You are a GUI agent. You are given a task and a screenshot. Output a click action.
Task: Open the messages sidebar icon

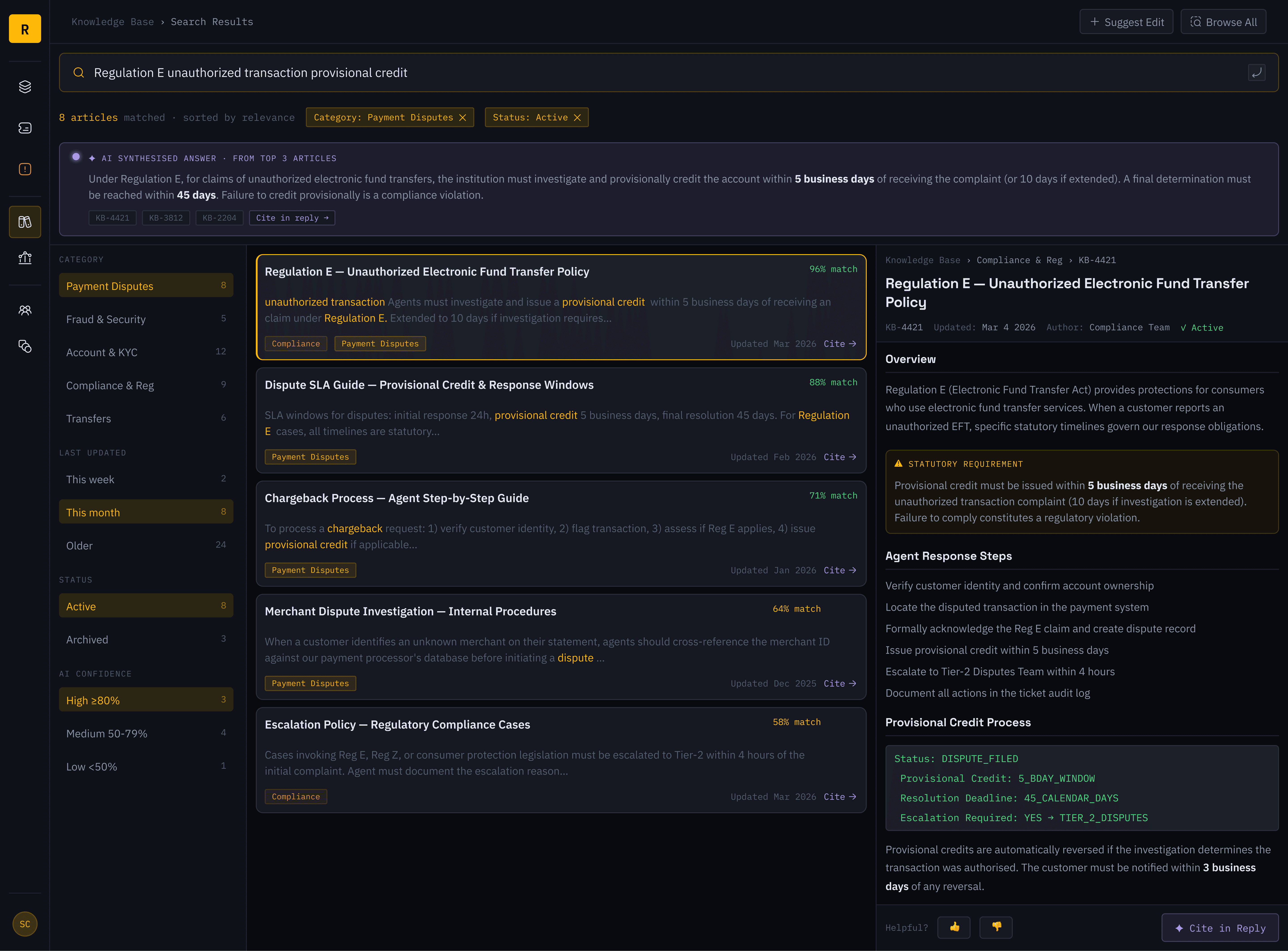[25, 128]
